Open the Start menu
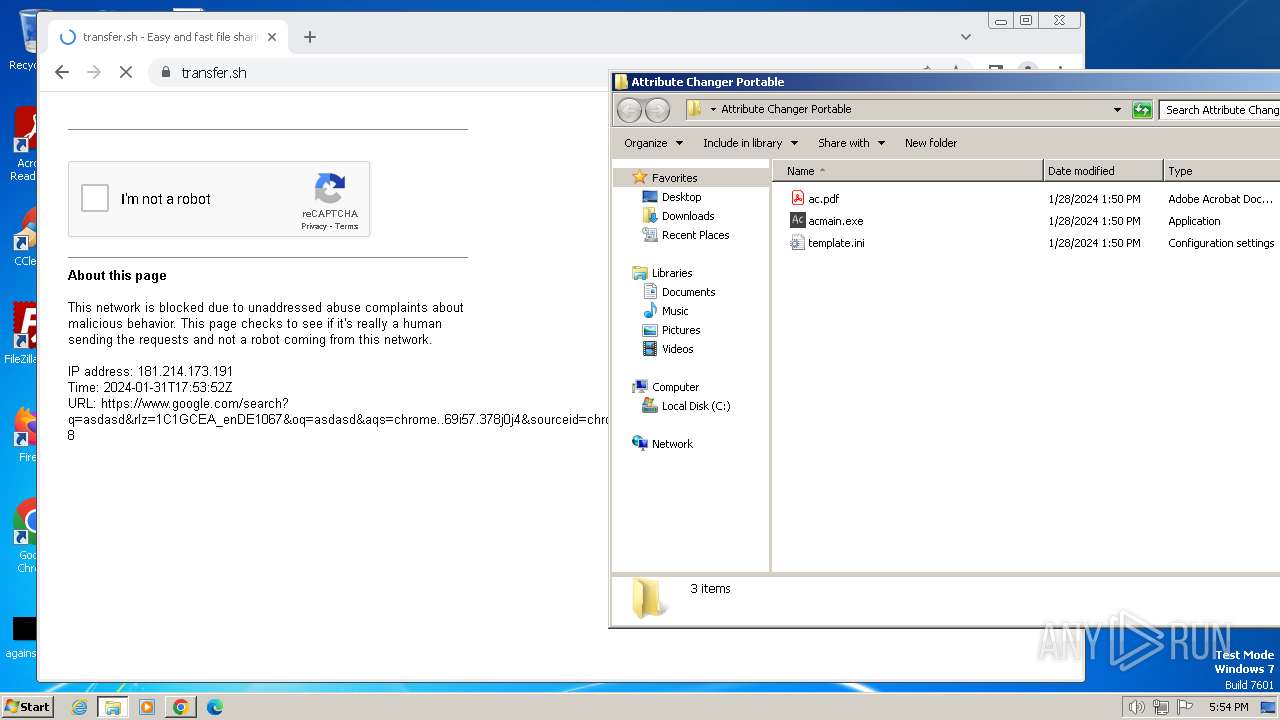Screen dimensions: 1280x720 [x=27, y=707]
